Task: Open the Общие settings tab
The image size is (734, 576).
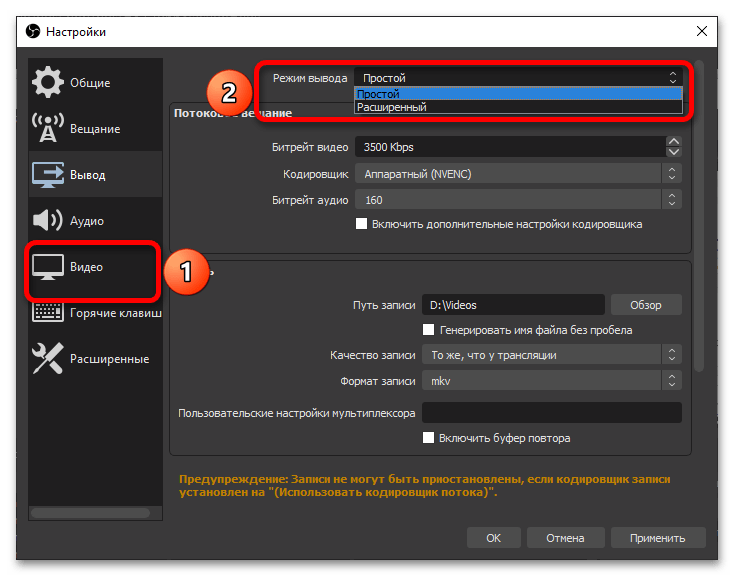Action: [95, 82]
